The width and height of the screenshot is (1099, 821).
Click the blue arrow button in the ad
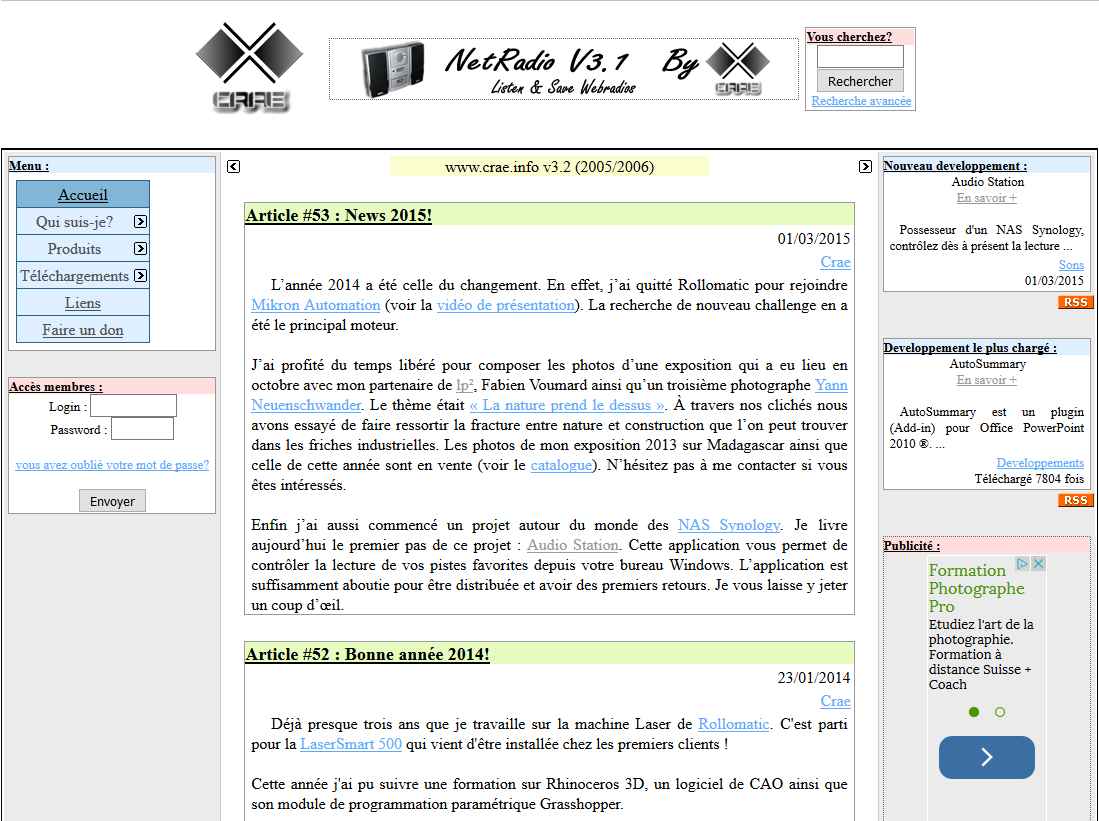click(x=986, y=757)
